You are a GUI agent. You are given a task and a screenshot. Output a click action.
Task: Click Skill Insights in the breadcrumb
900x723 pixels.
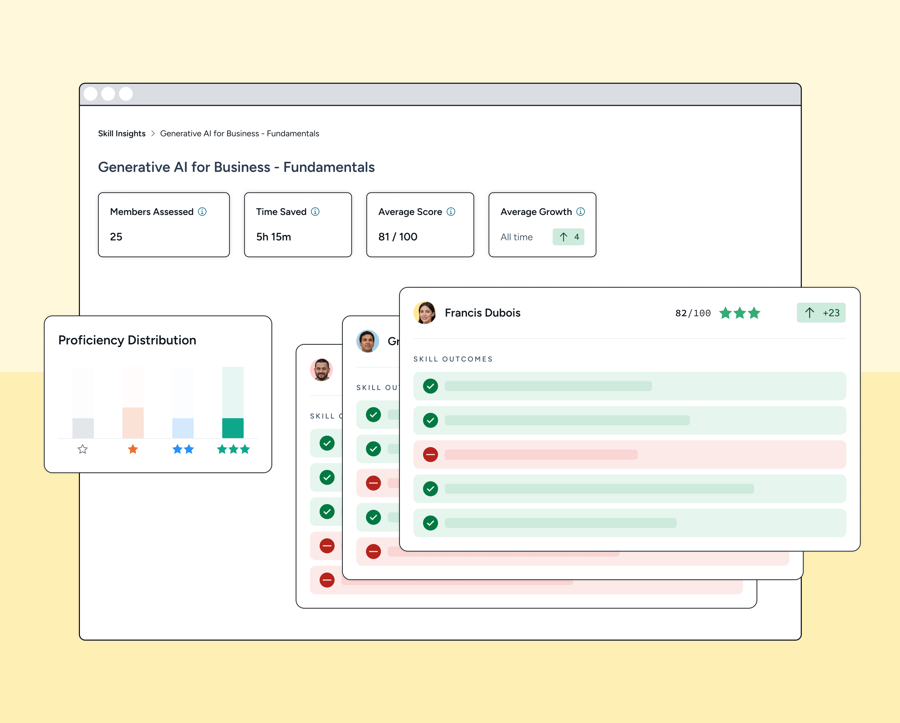pos(121,133)
